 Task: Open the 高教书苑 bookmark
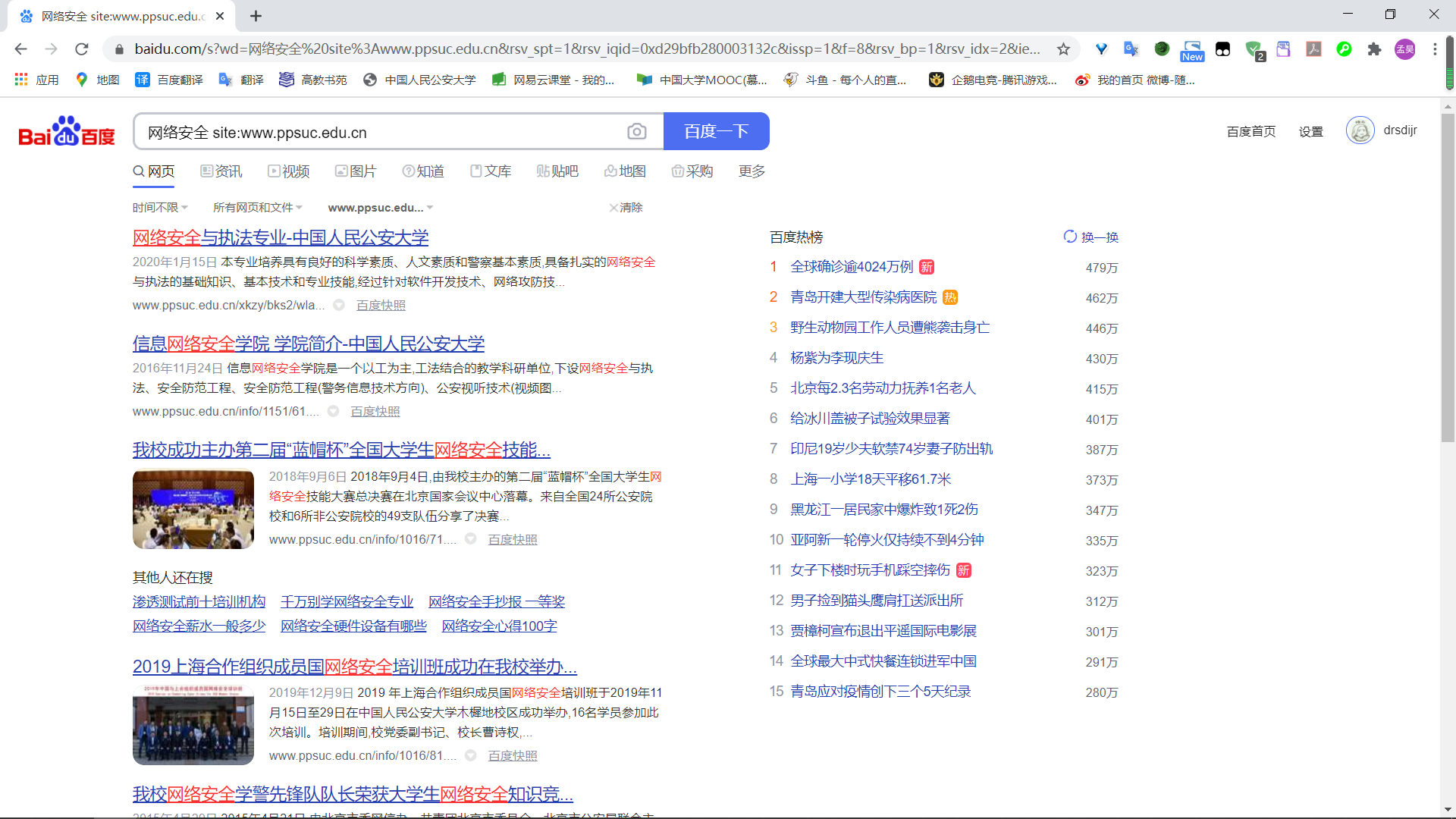[x=313, y=80]
